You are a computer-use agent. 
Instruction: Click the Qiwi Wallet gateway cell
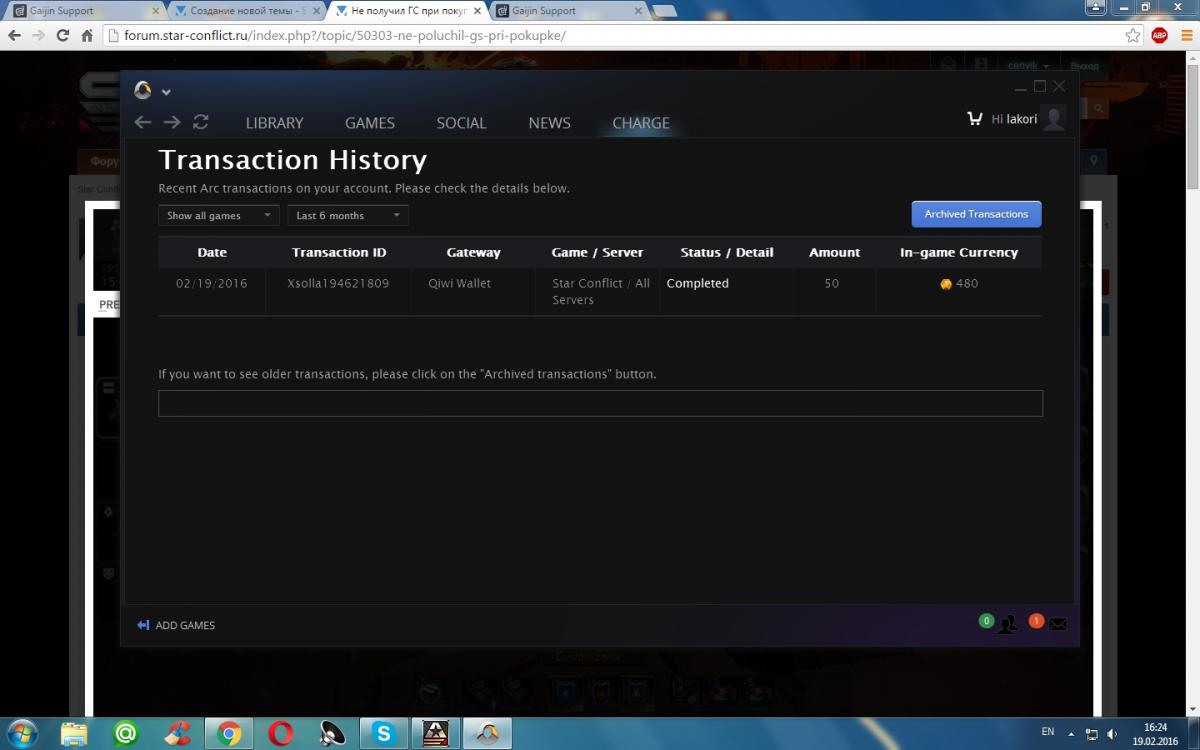[459, 283]
